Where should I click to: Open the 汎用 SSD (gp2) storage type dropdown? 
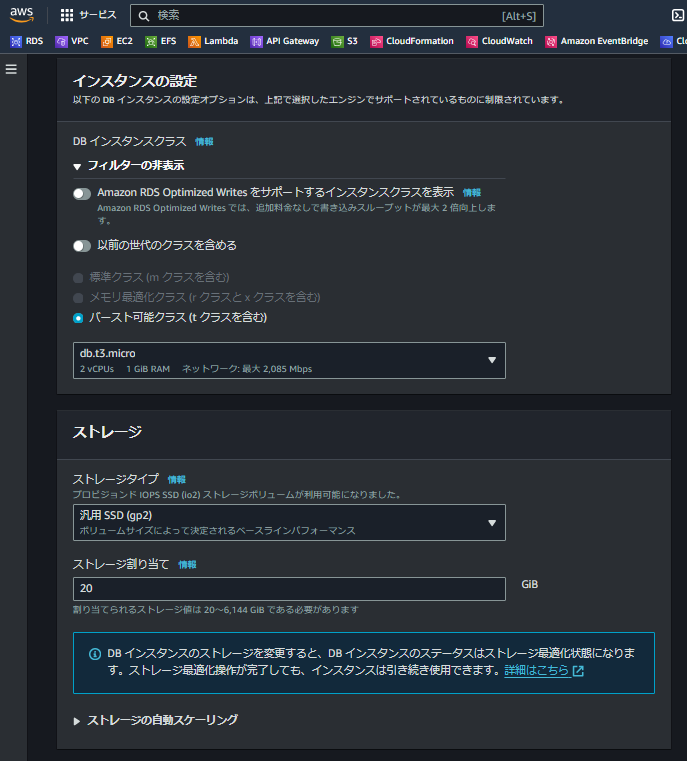[289, 522]
